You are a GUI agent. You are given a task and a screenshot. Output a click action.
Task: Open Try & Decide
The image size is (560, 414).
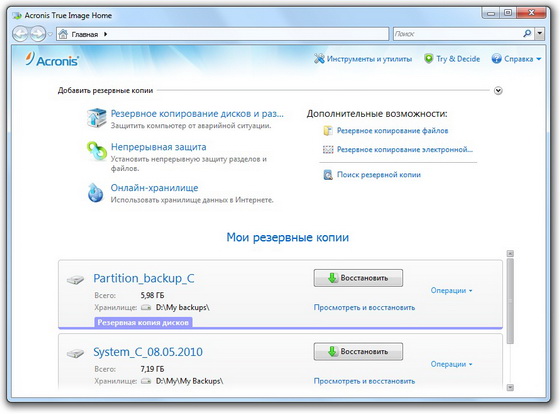tap(458, 59)
